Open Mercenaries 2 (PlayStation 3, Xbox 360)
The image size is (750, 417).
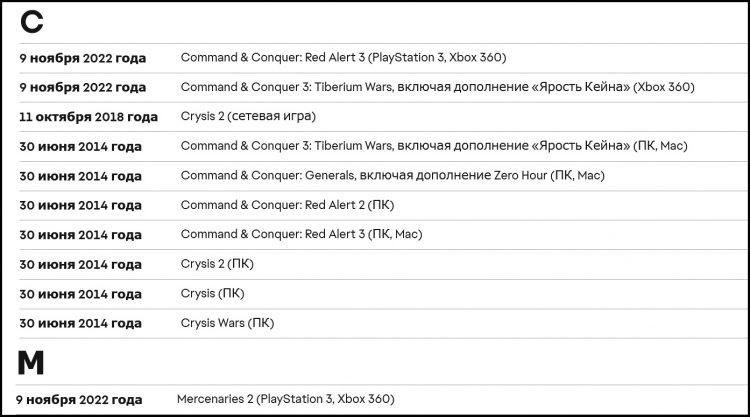[x=286, y=399]
